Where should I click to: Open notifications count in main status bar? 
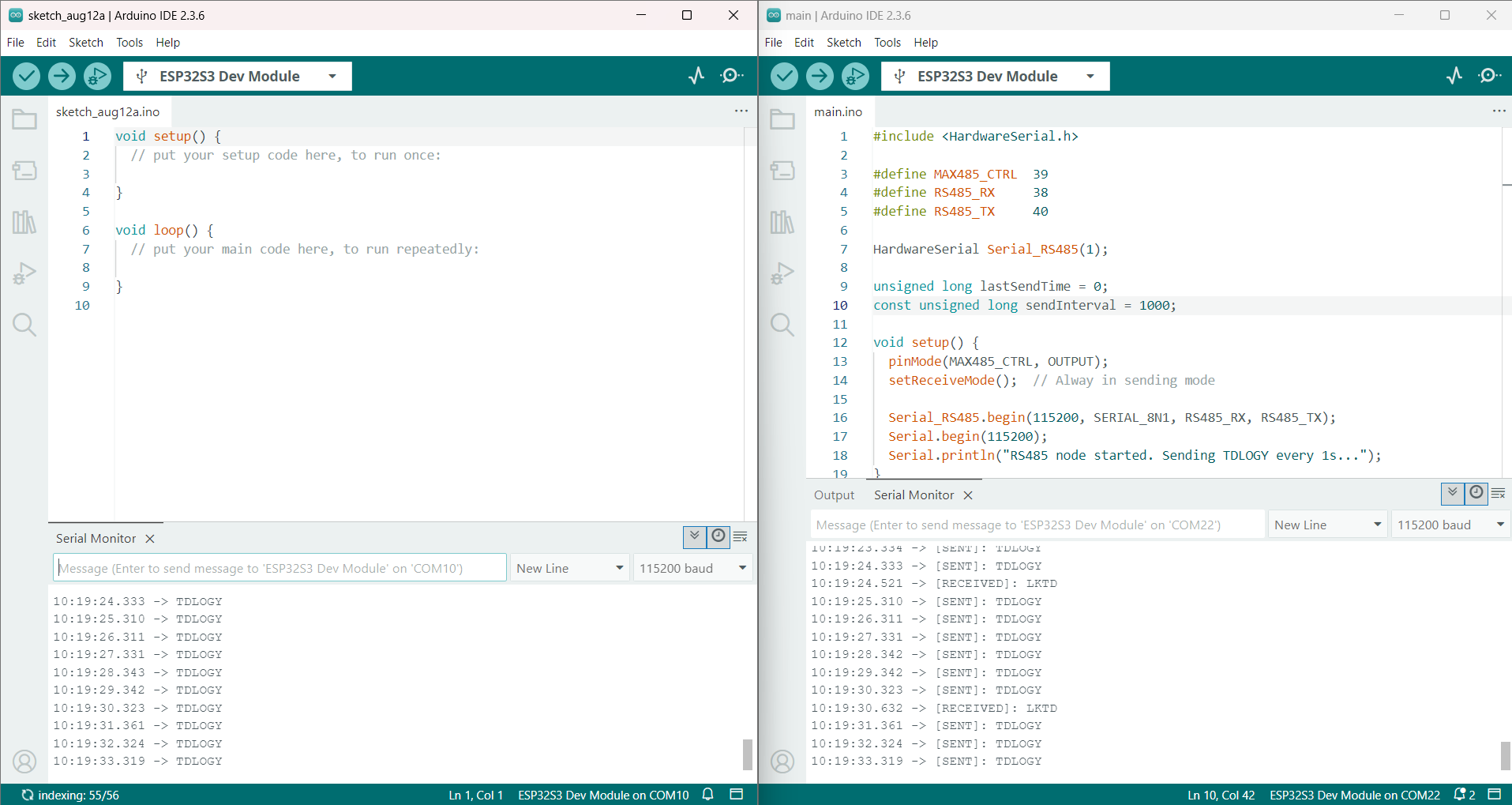point(1465,795)
